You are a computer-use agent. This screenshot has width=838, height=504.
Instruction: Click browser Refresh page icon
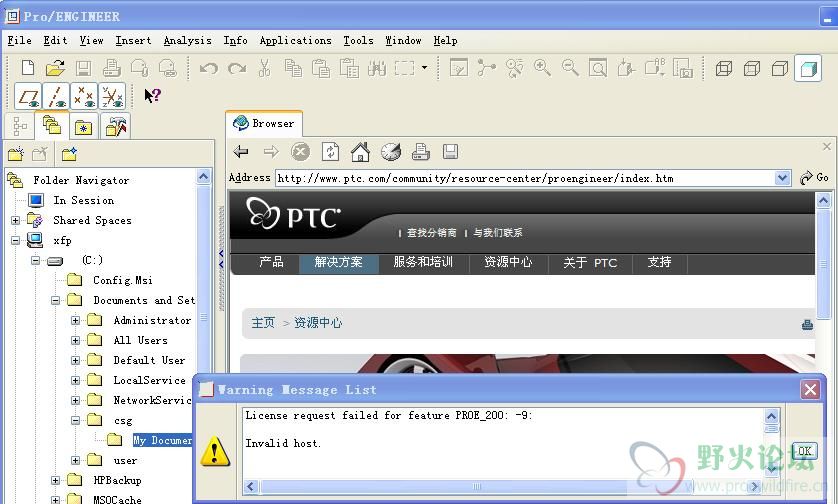pyautogui.click(x=330, y=152)
